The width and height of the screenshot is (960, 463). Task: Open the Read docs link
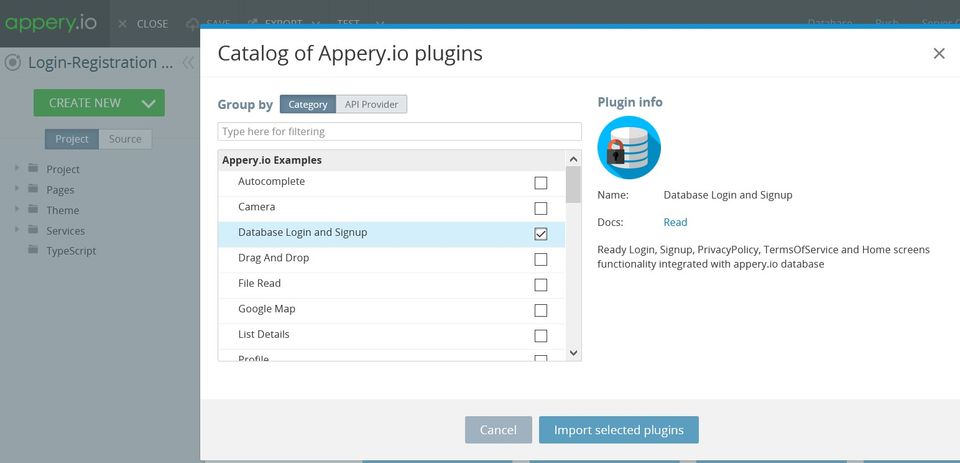pos(675,222)
